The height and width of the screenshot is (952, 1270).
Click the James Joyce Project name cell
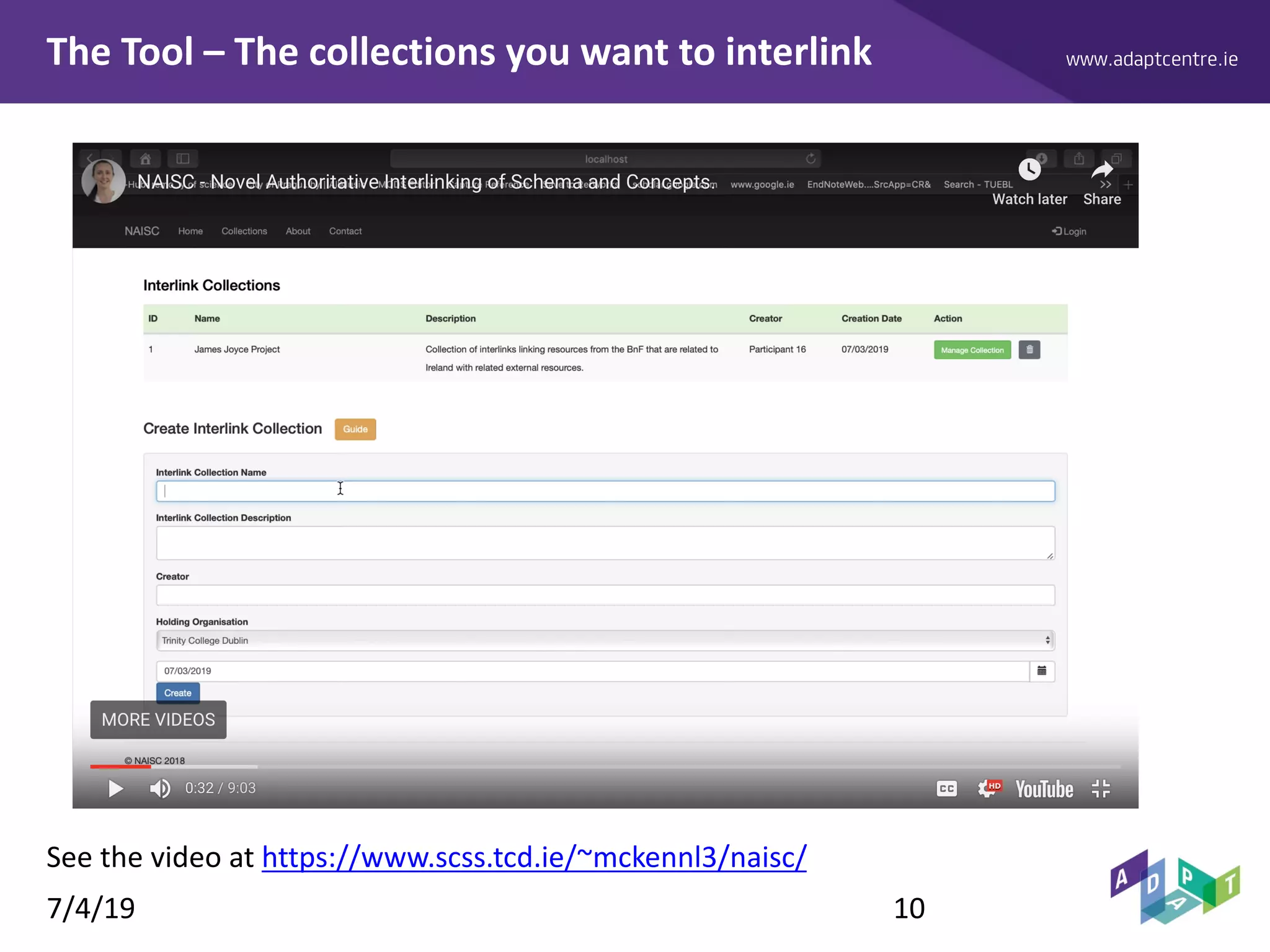237,350
